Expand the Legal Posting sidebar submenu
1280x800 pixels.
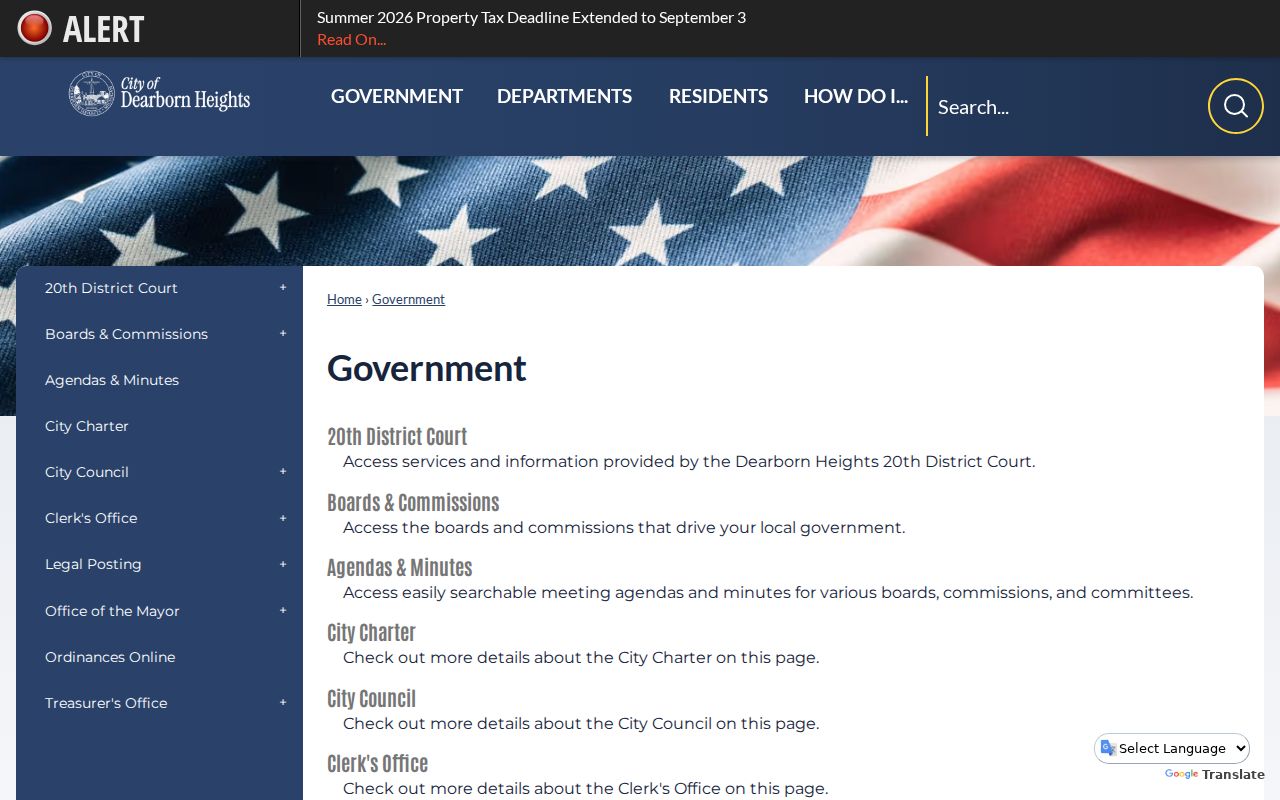pos(283,564)
